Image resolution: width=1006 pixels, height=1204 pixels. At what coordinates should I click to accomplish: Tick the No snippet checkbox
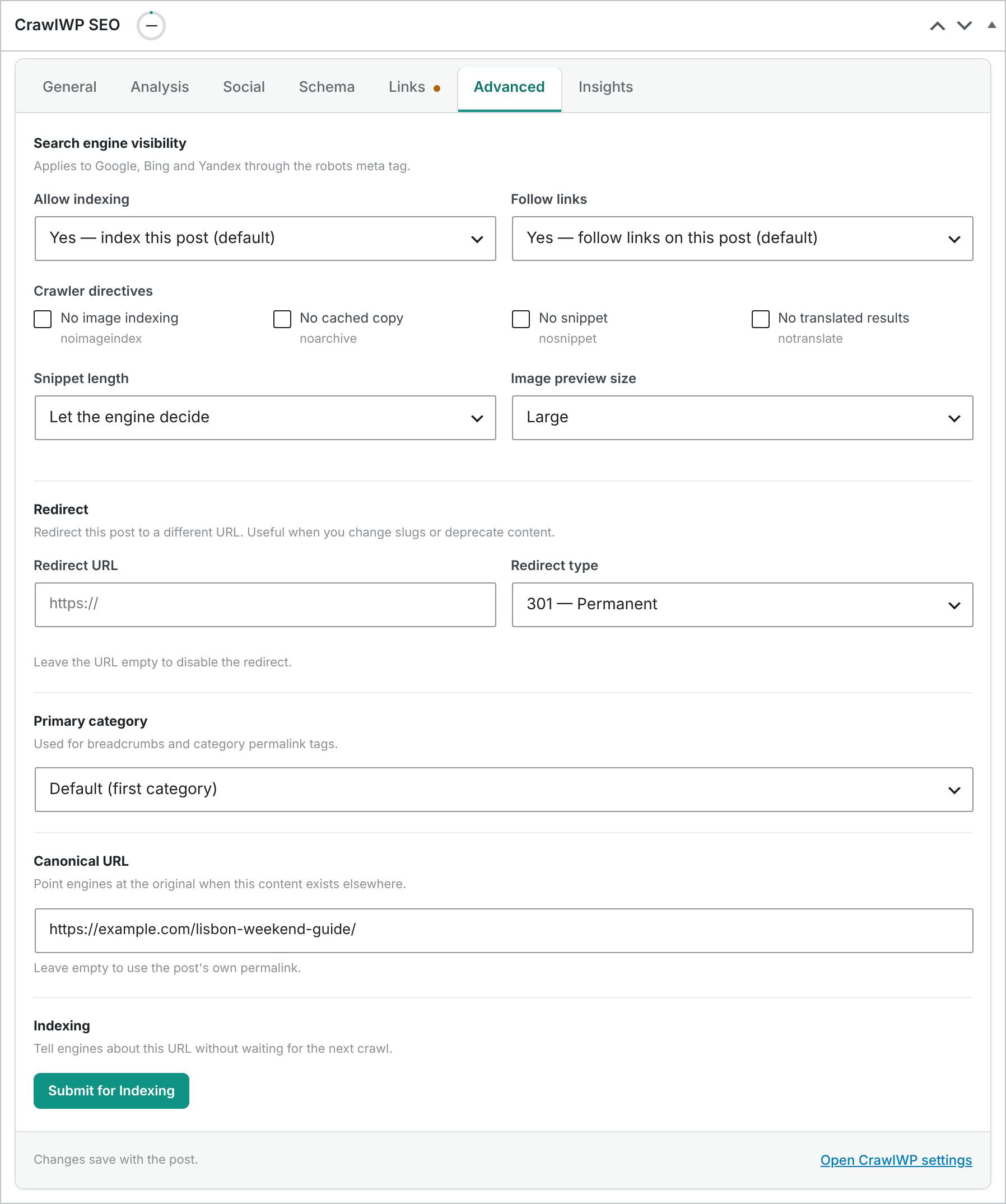[x=521, y=319]
